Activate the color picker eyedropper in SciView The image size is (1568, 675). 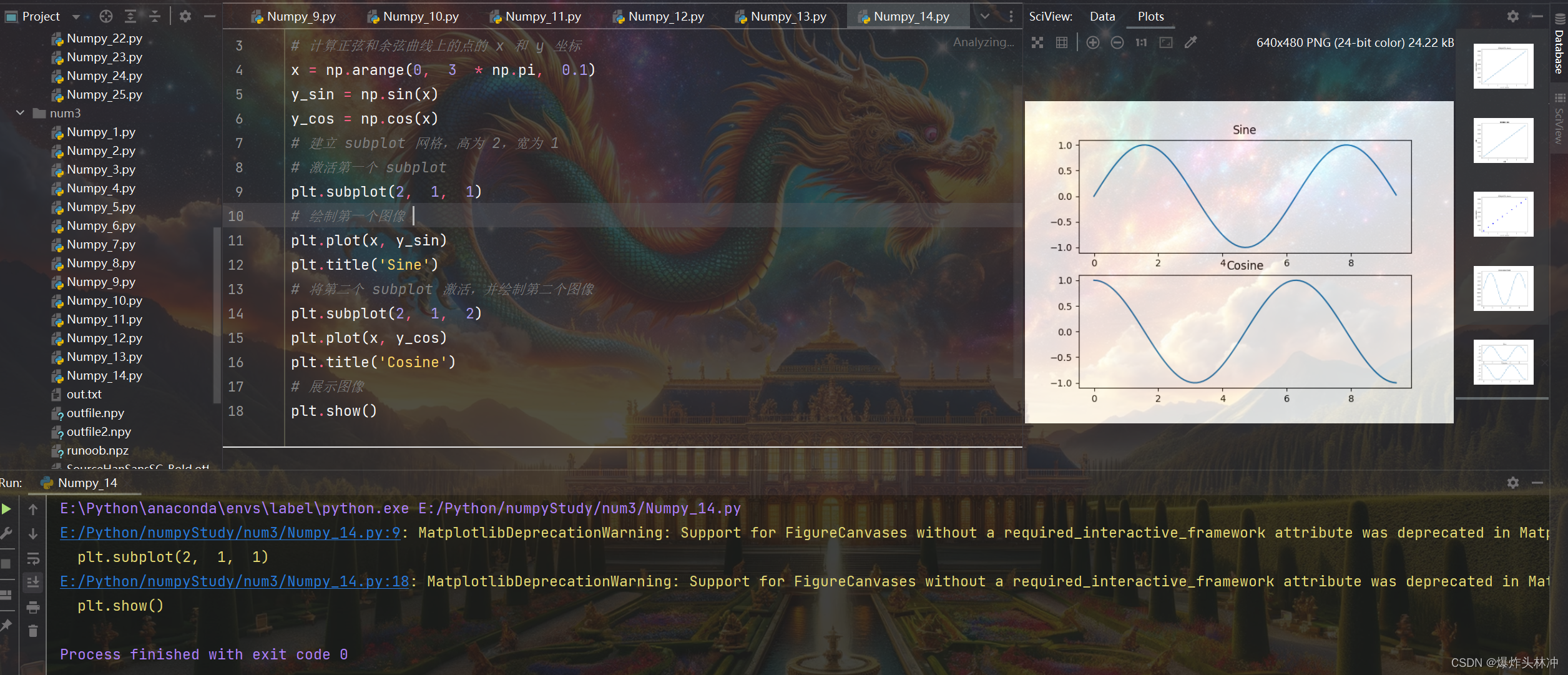(1191, 42)
